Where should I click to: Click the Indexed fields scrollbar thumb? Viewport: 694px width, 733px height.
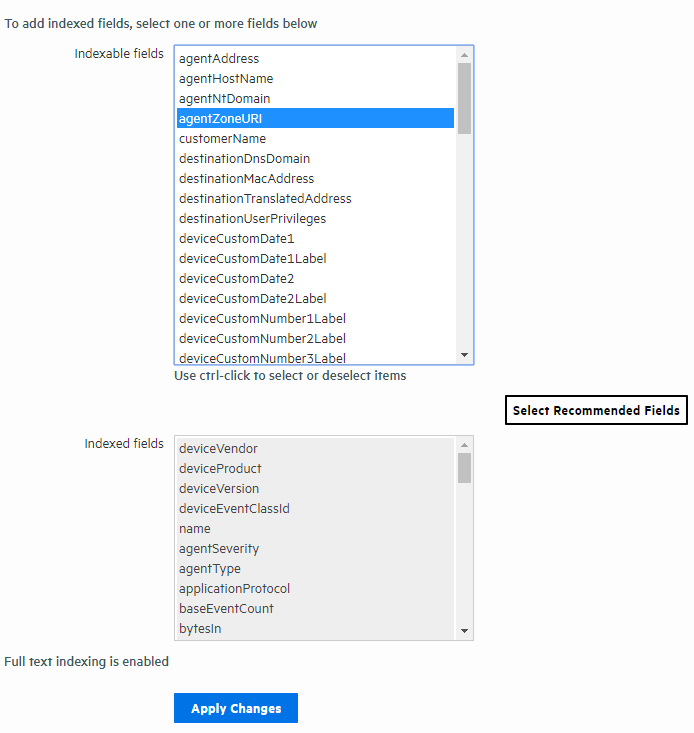pyautogui.click(x=464, y=468)
